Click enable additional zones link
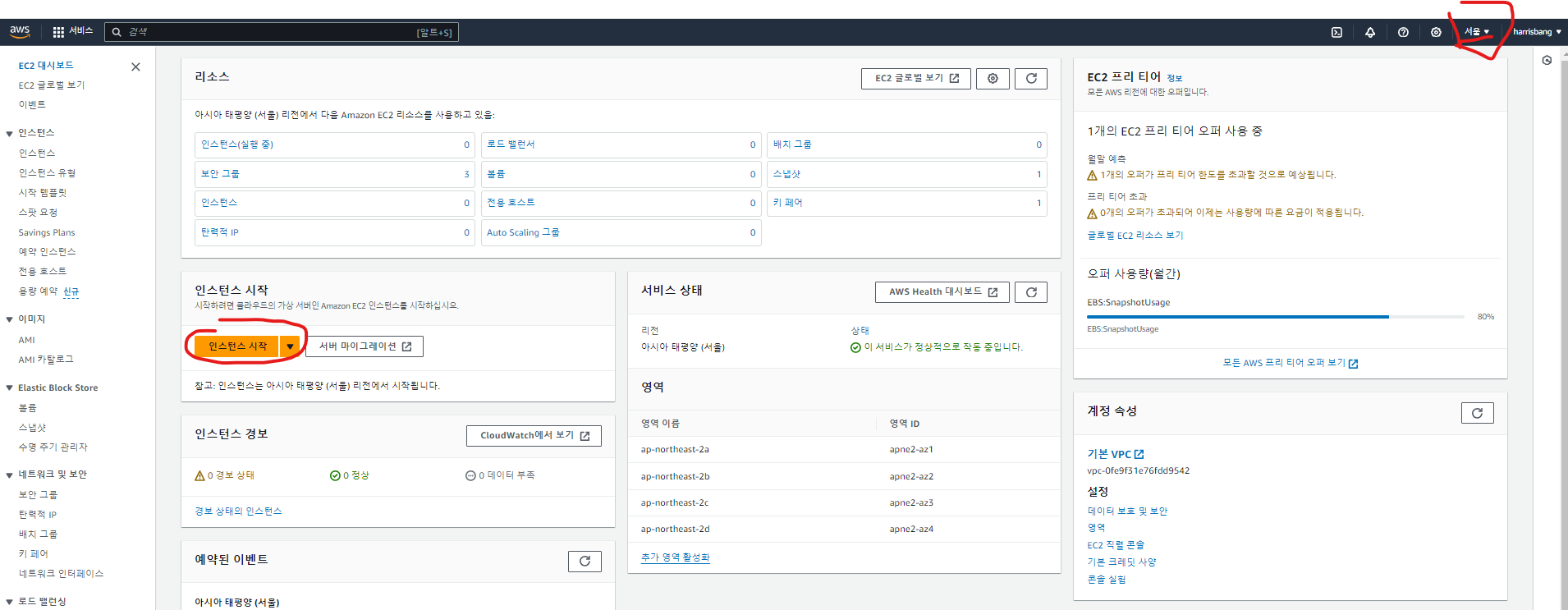The height and width of the screenshot is (610, 1568). point(675,557)
